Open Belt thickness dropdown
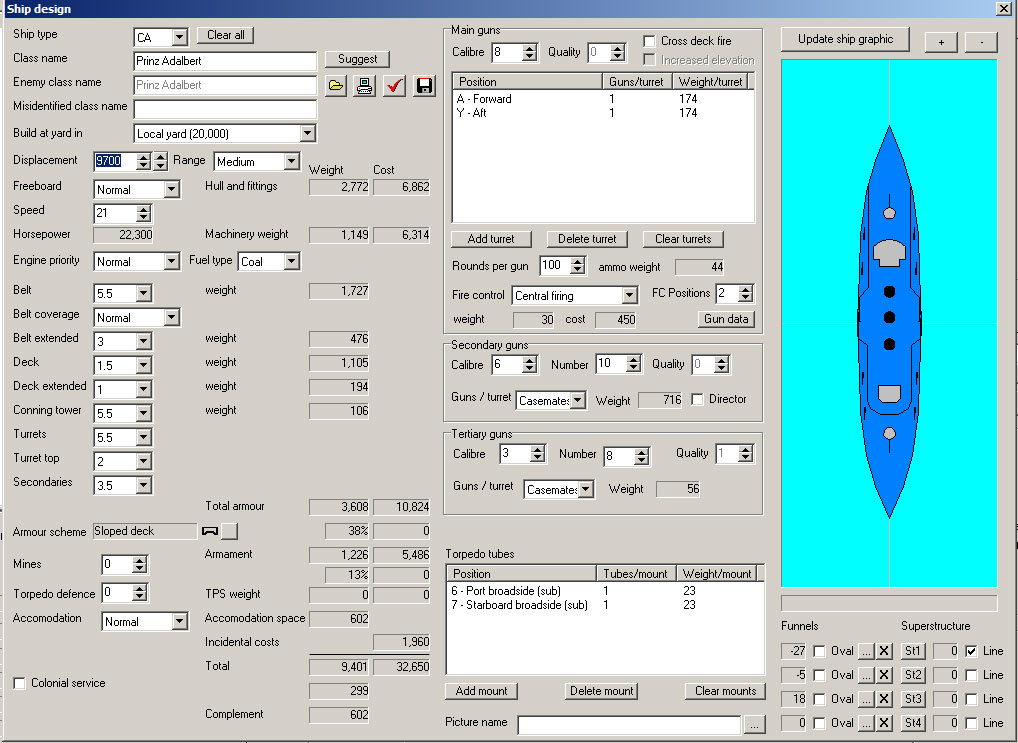The width and height of the screenshot is (1018, 743). (x=144, y=293)
